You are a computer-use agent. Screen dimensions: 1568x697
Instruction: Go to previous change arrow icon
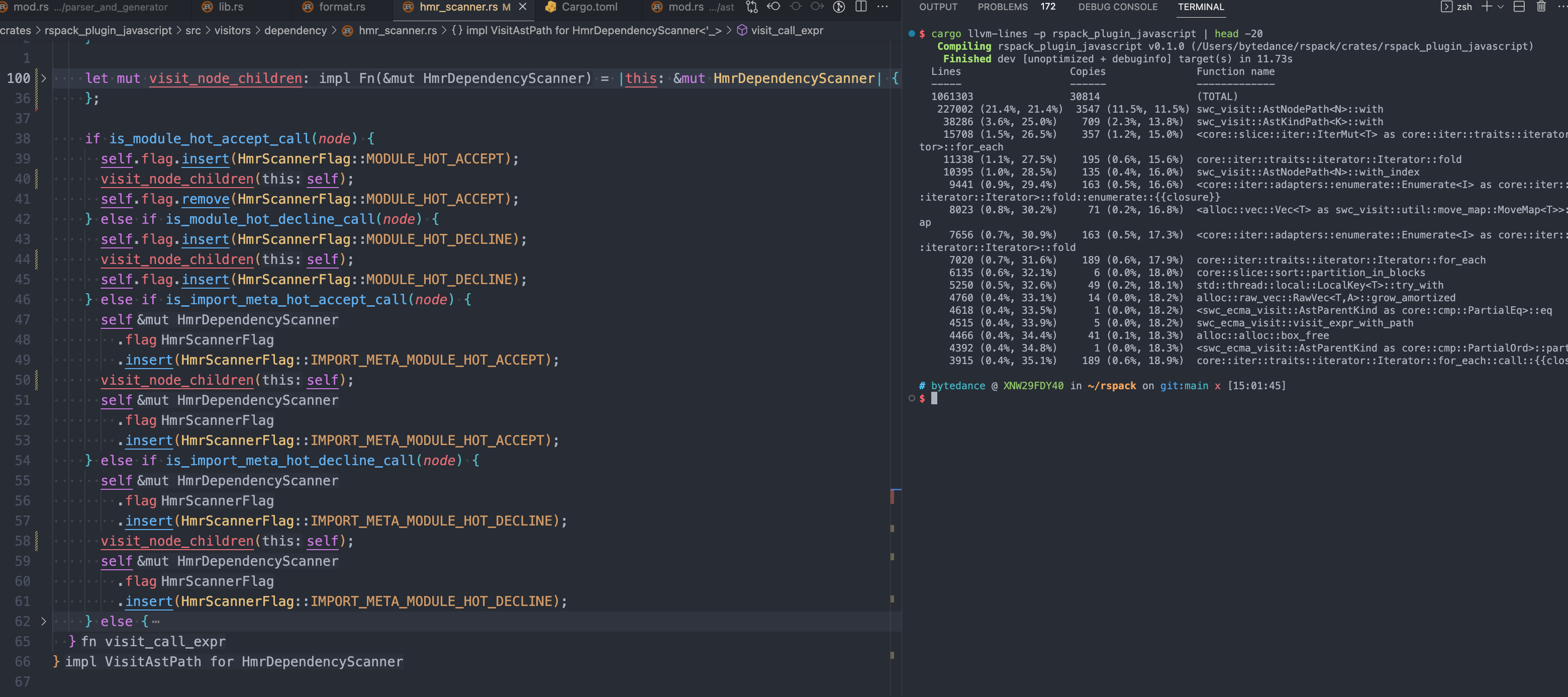(773, 8)
